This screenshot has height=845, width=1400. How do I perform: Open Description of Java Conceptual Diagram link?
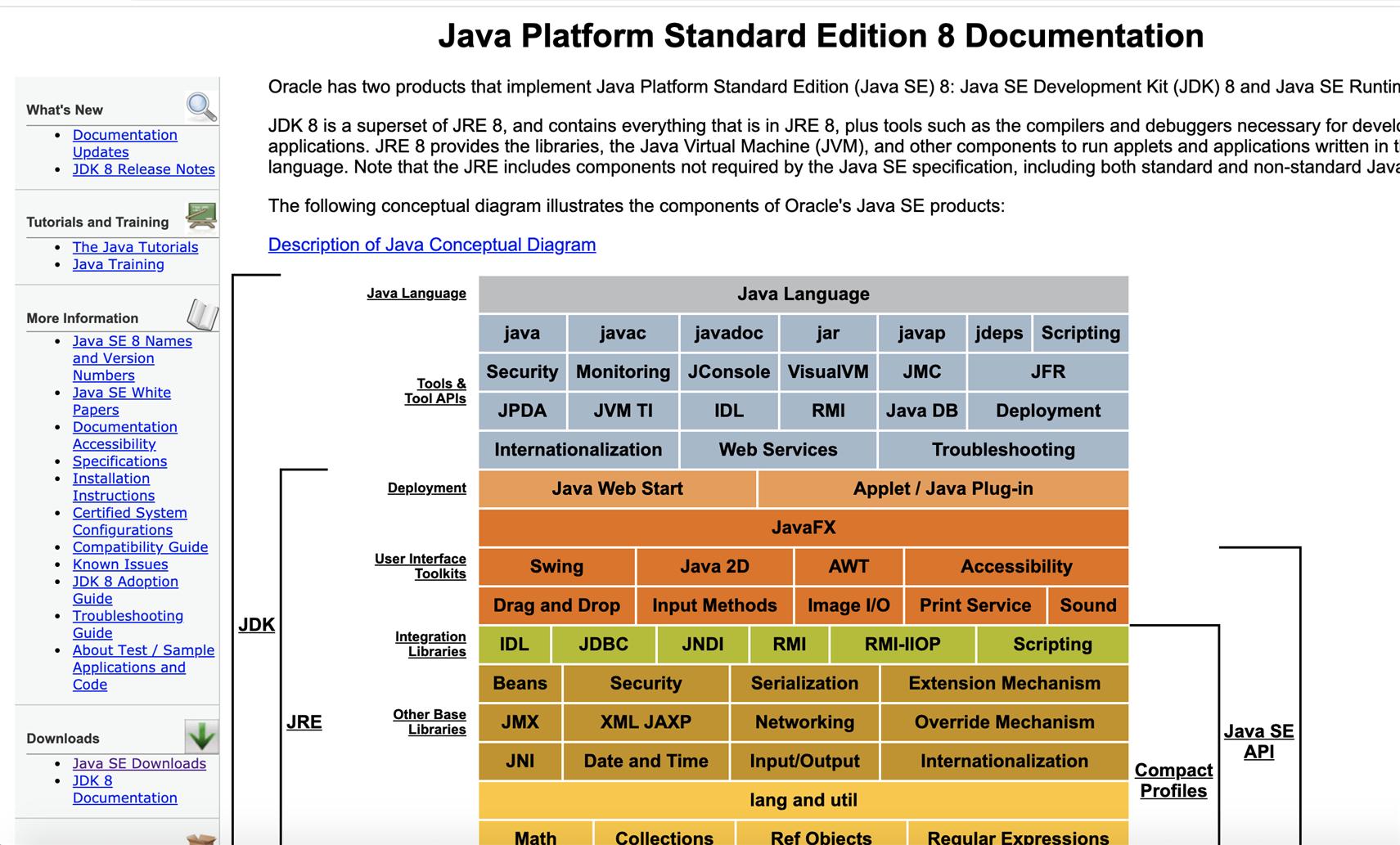click(432, 245)
